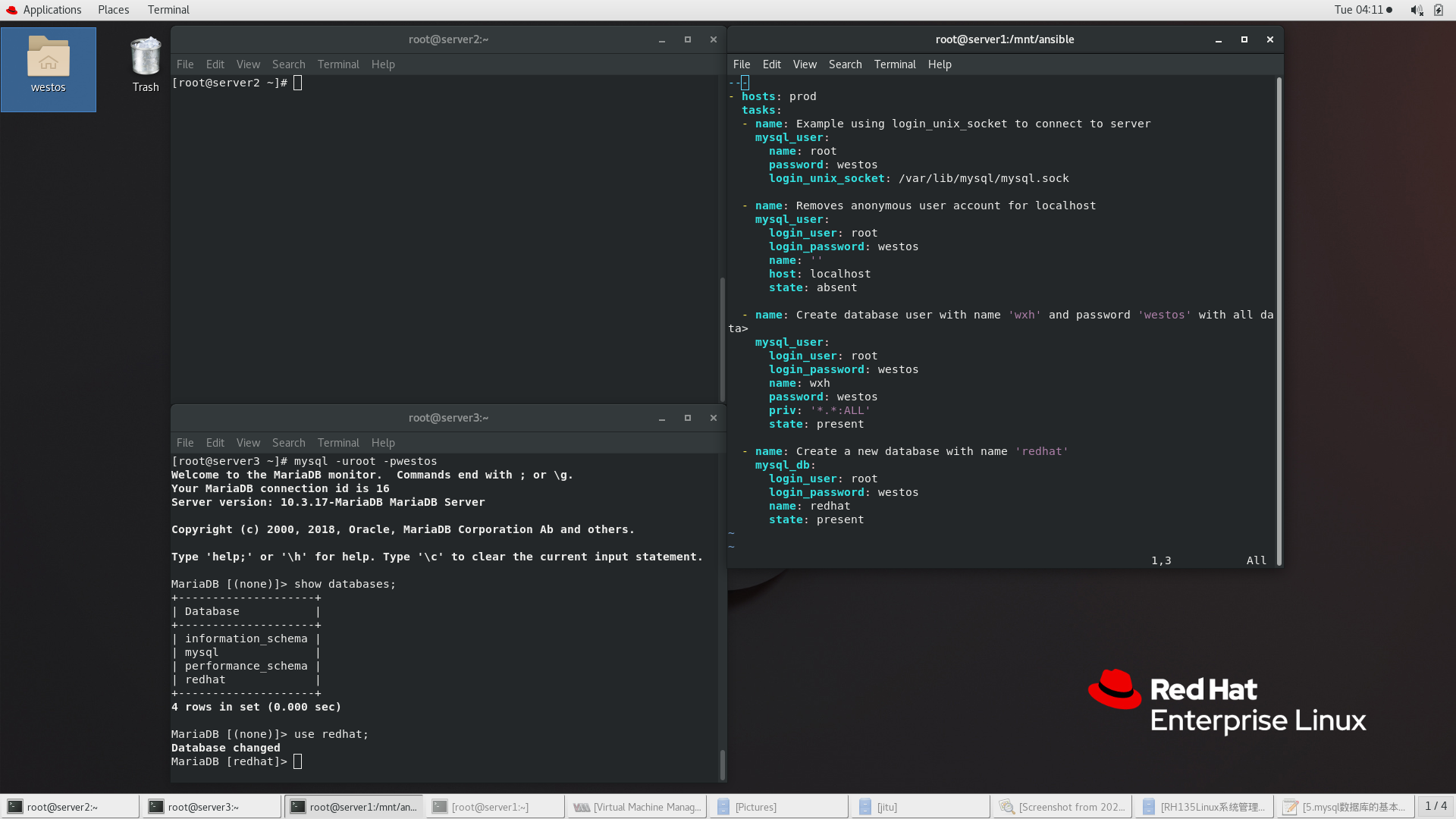Click the volume speaker icon in top bar

point(1416,10)
